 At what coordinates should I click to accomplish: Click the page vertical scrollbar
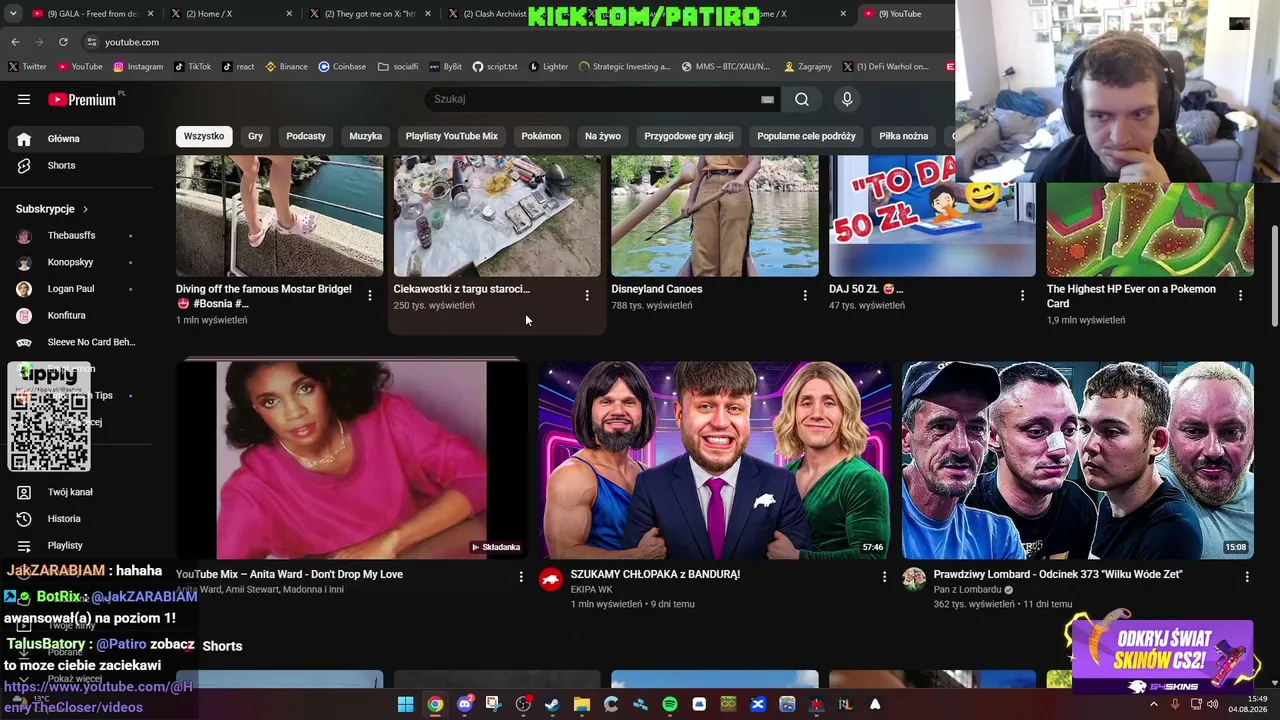[x=1274, y=276]
